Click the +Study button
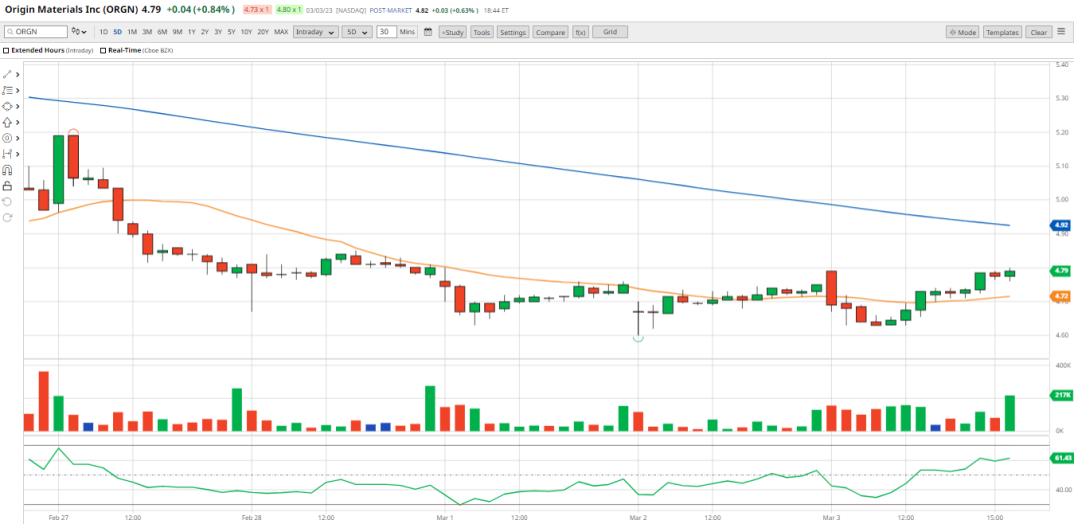The height and width of the screenshot is (524, 1074). point(453,32)
